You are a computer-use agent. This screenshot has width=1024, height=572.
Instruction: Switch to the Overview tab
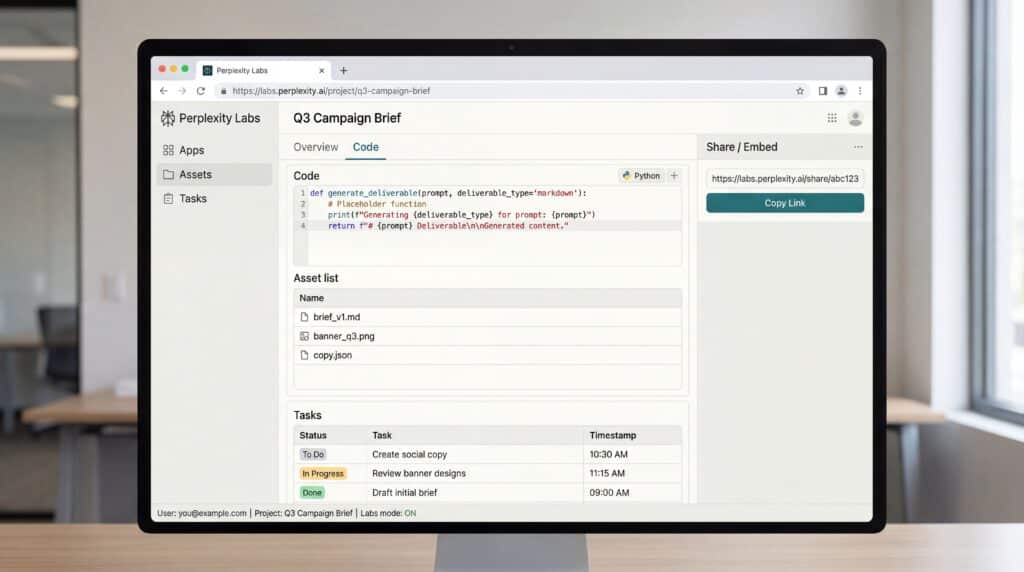click(x=315, y=147)
